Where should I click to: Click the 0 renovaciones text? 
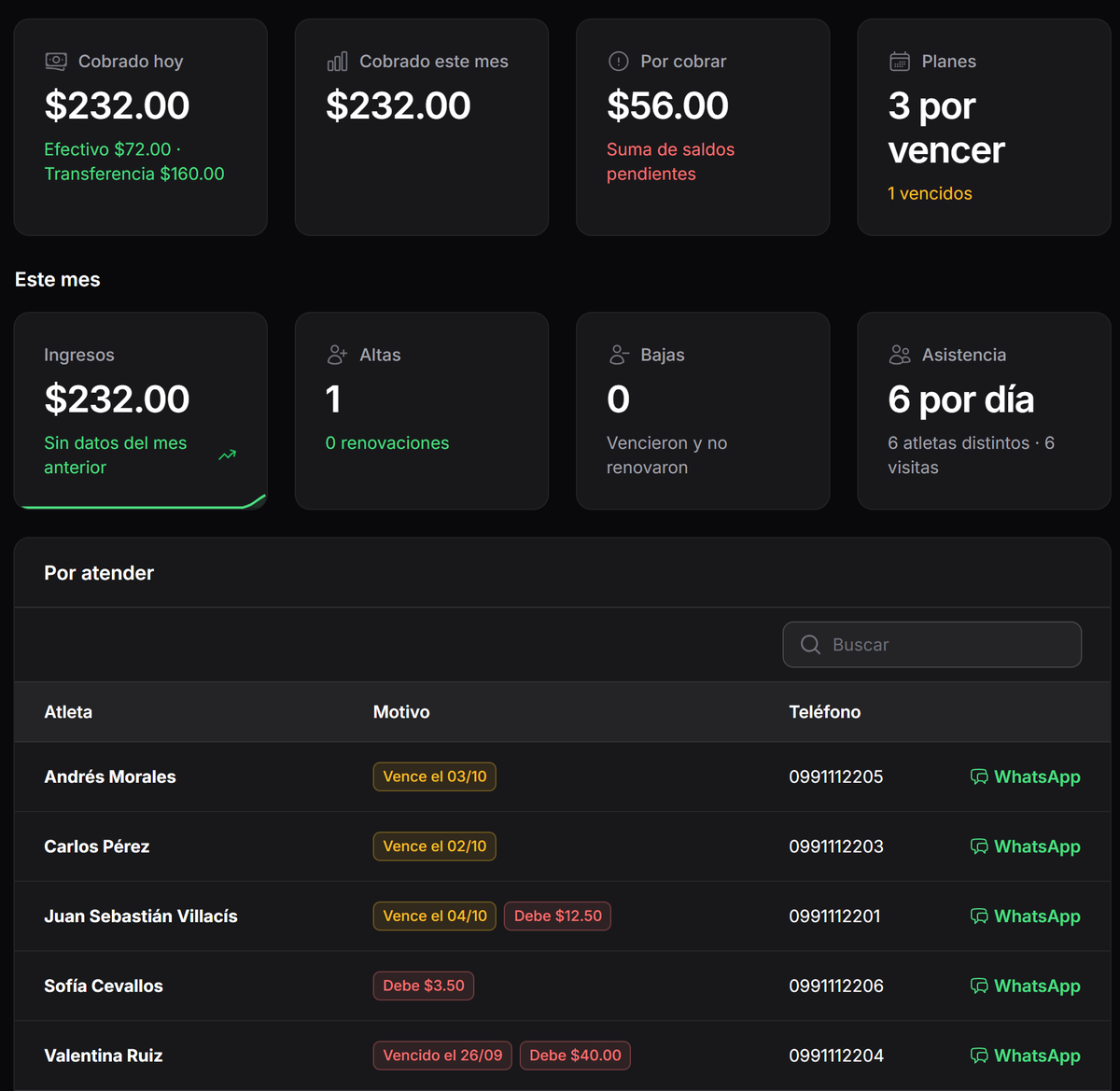click(387, 443)
